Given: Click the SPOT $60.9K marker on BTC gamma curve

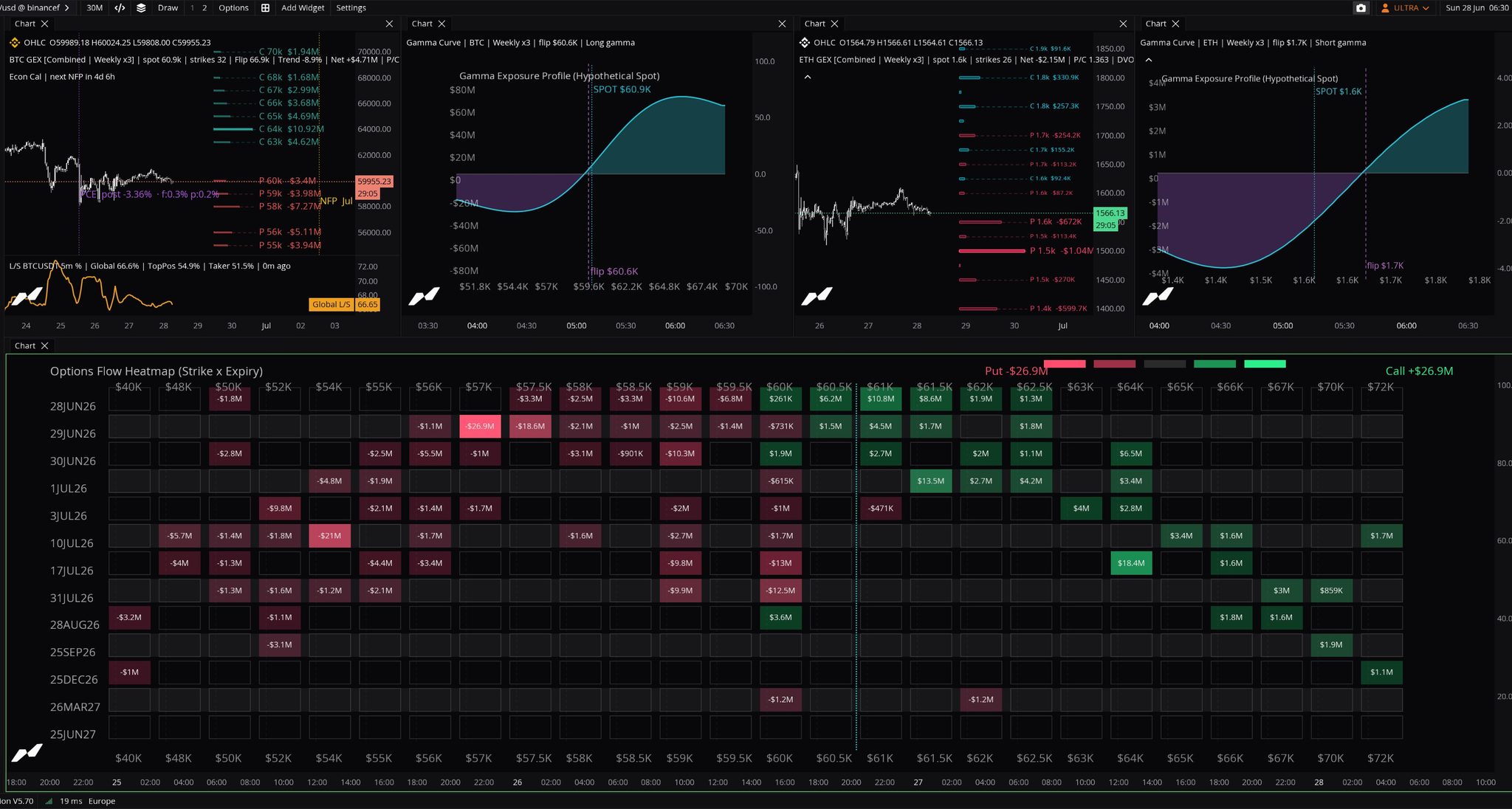Looking at the screenshot, I should 622,89.
